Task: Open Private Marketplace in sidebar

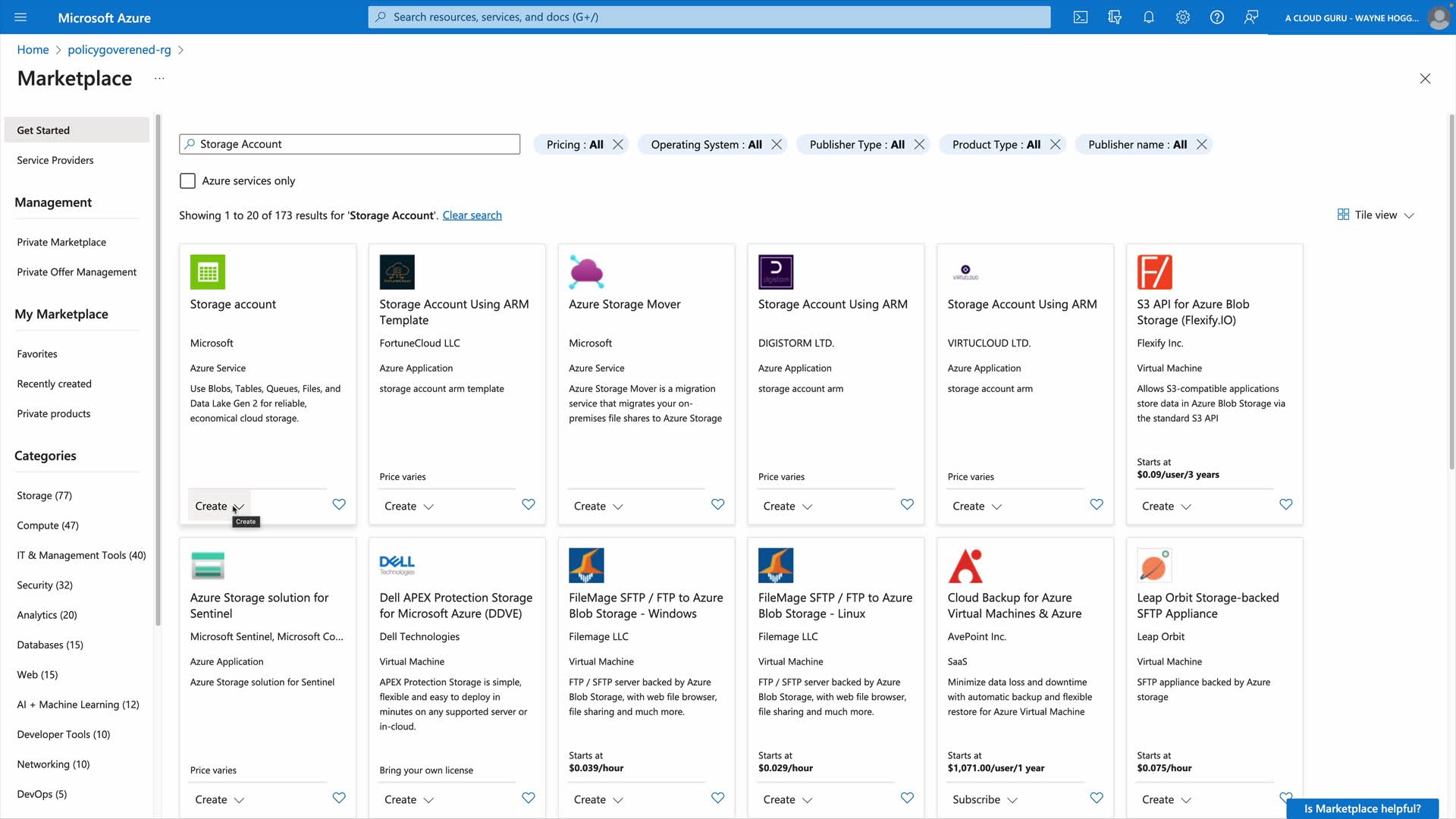Action: [x=61, y=242]
